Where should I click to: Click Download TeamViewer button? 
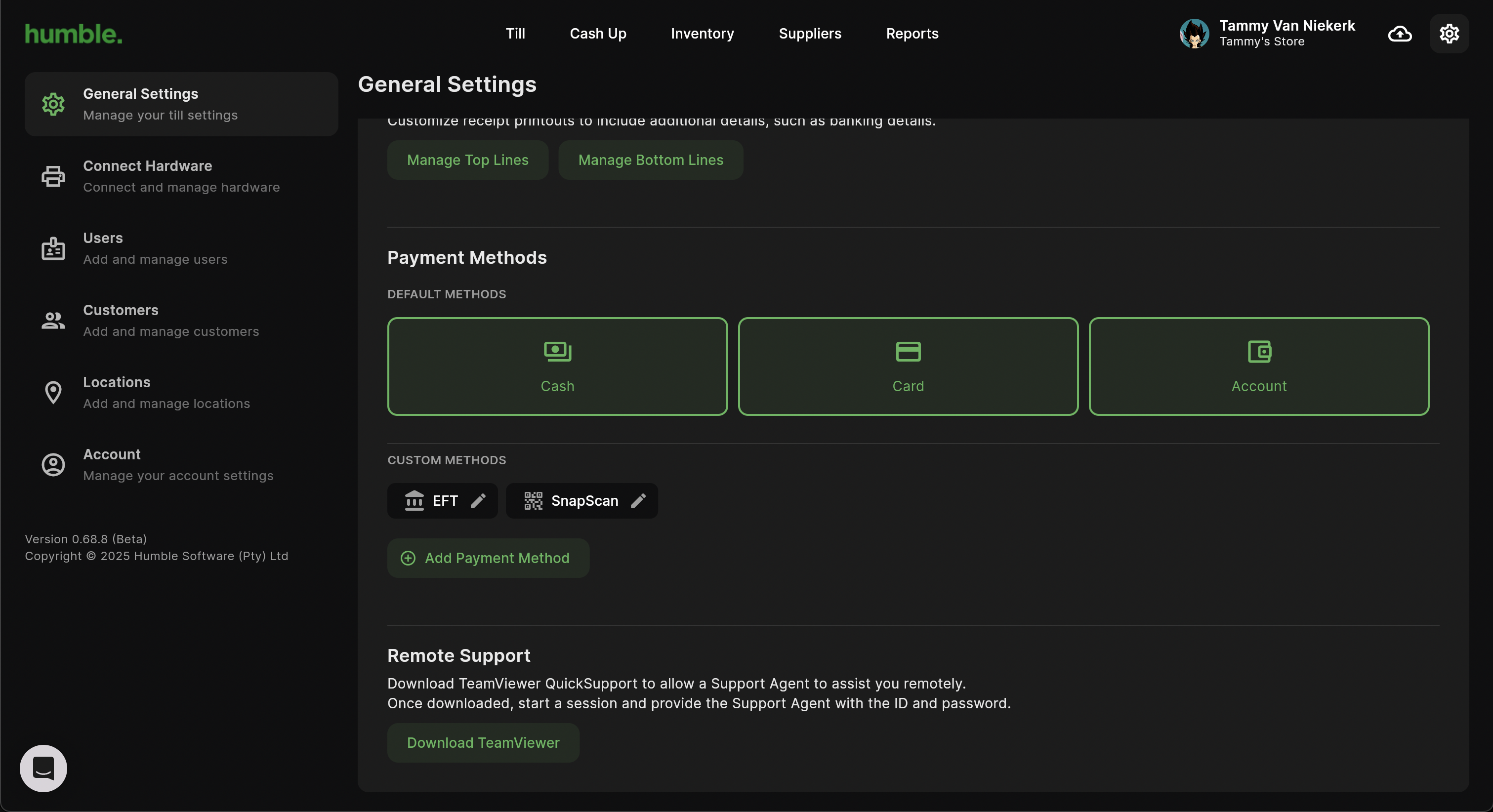483,743
